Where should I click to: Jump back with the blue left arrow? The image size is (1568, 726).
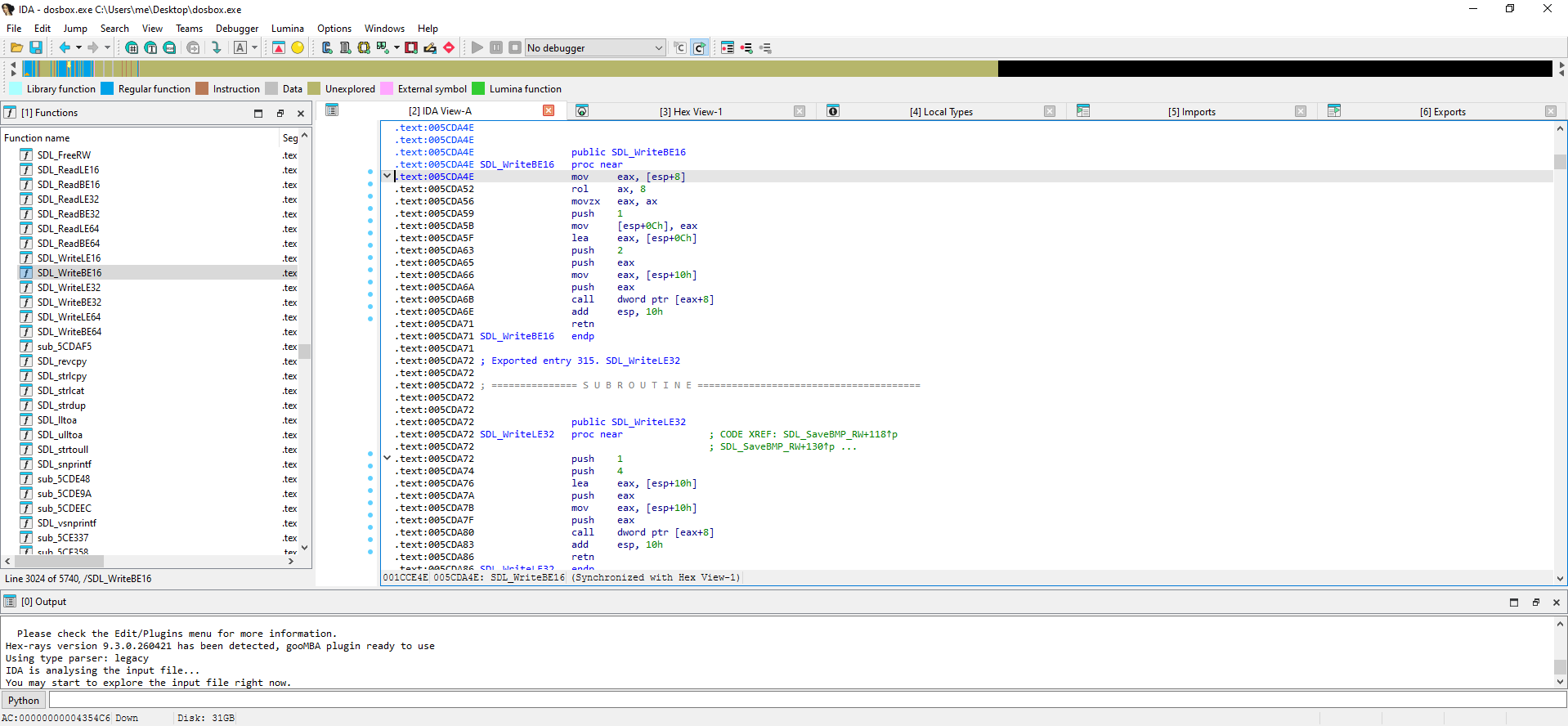[x=65, y=47]
